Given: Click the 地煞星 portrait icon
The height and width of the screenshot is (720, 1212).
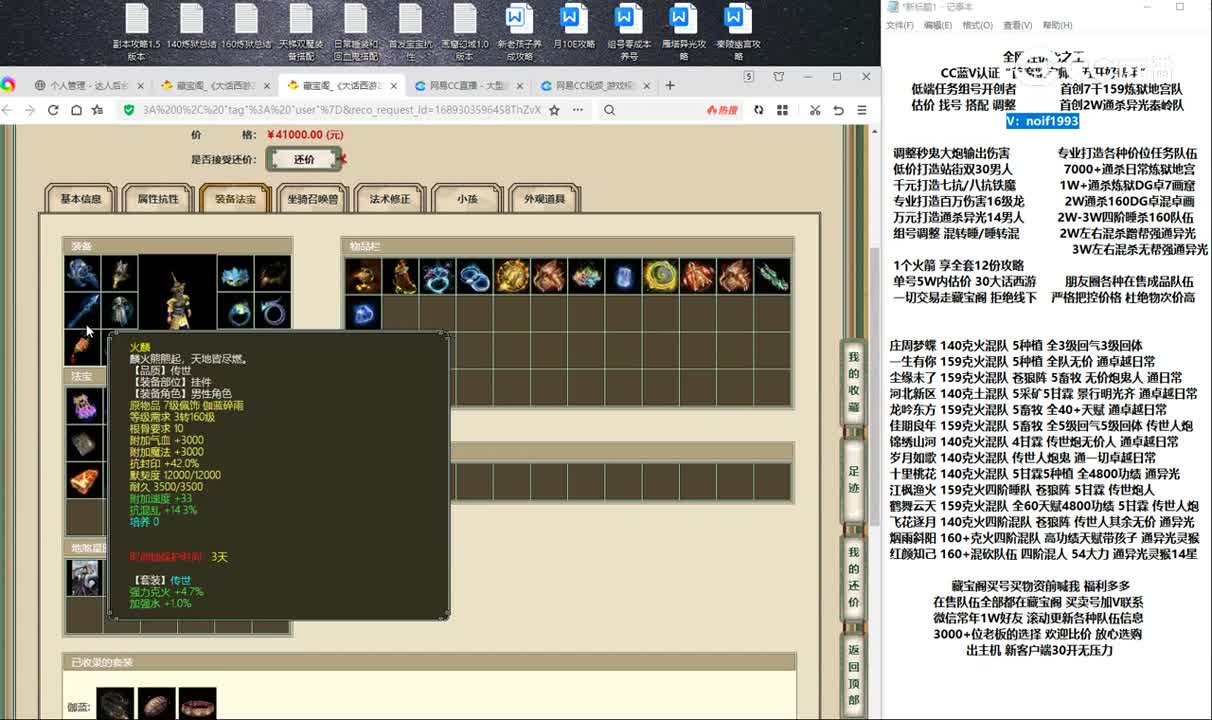Looking at the screenshot, I should point(83,578).
